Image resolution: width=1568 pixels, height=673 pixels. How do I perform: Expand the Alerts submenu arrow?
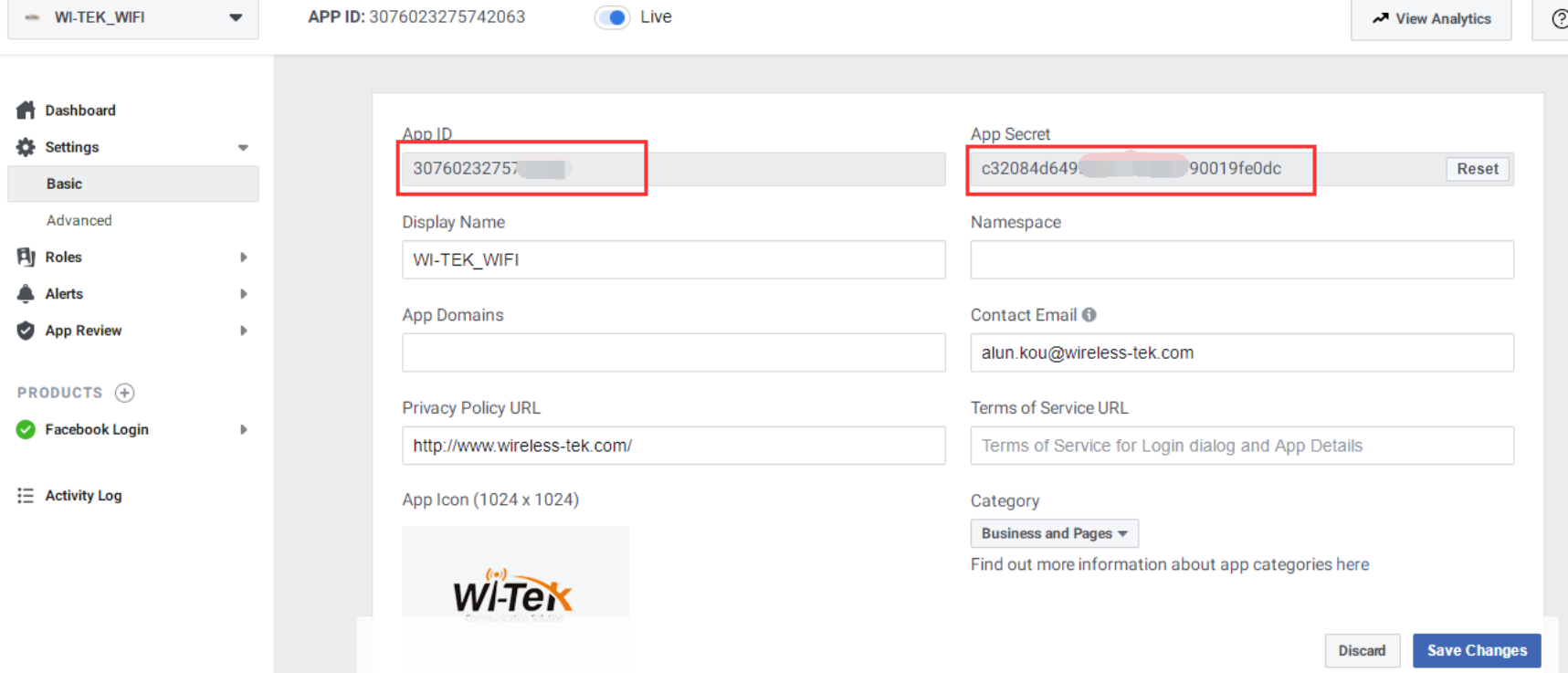[x=244, y=294]
